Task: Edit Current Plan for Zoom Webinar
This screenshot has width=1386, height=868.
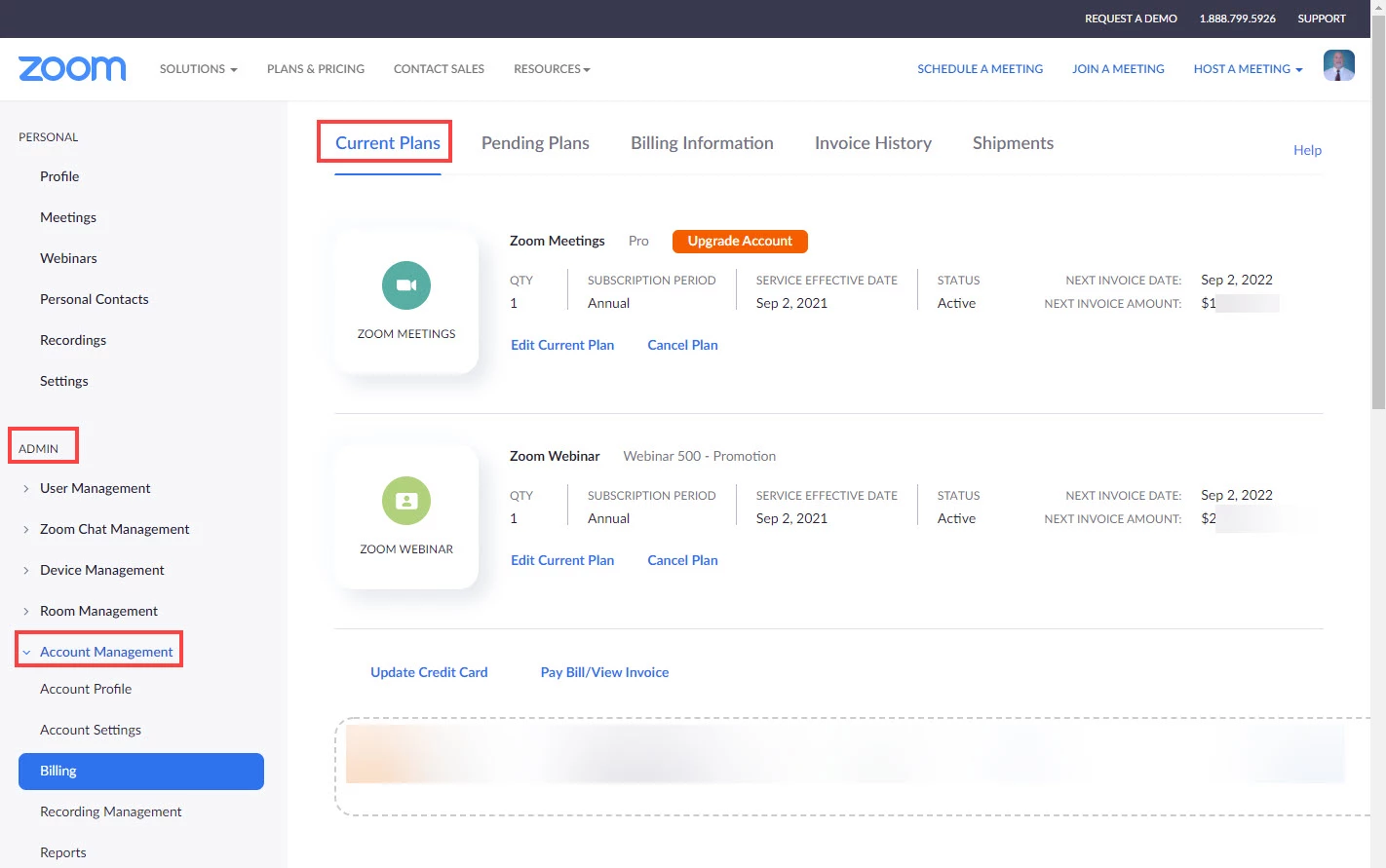Action: [562, 560]
